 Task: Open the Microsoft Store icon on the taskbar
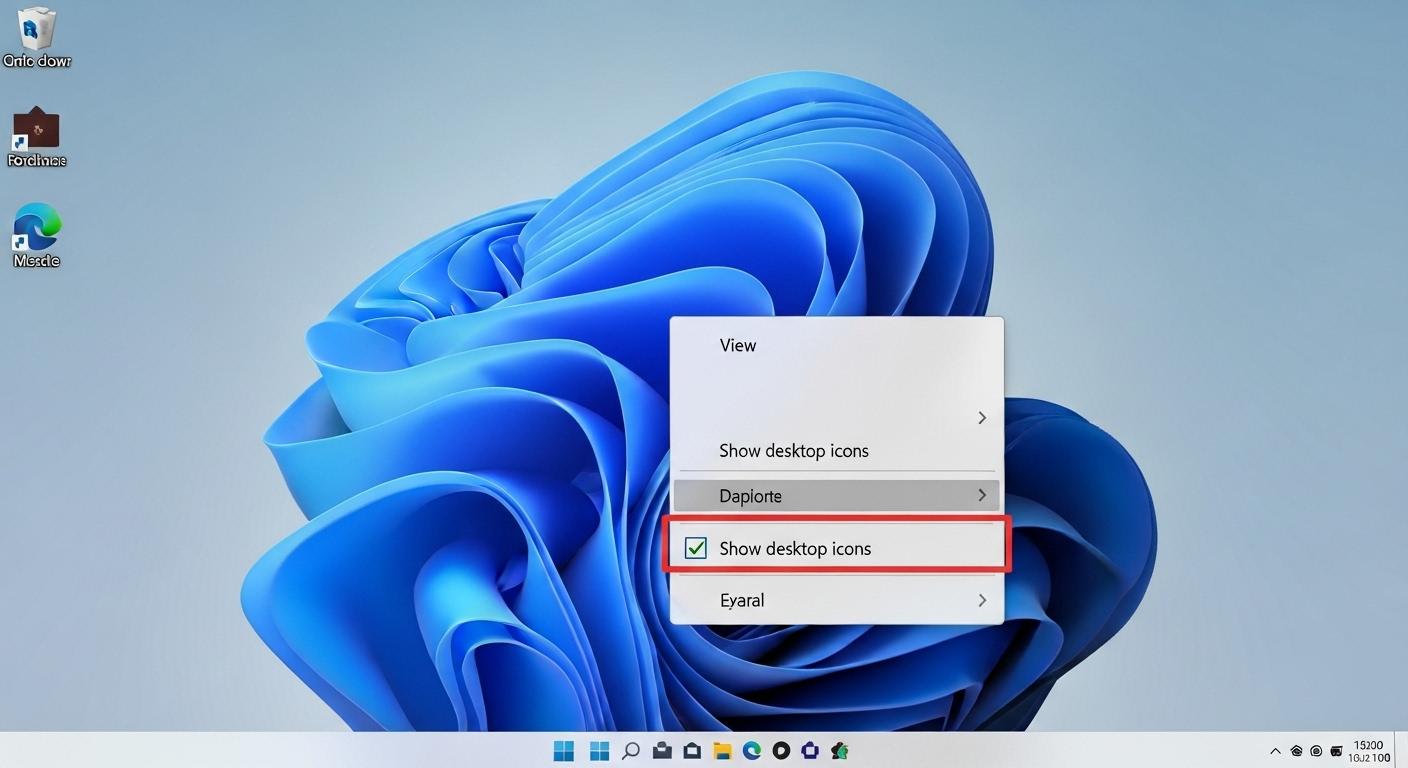(x=809, y=750)
